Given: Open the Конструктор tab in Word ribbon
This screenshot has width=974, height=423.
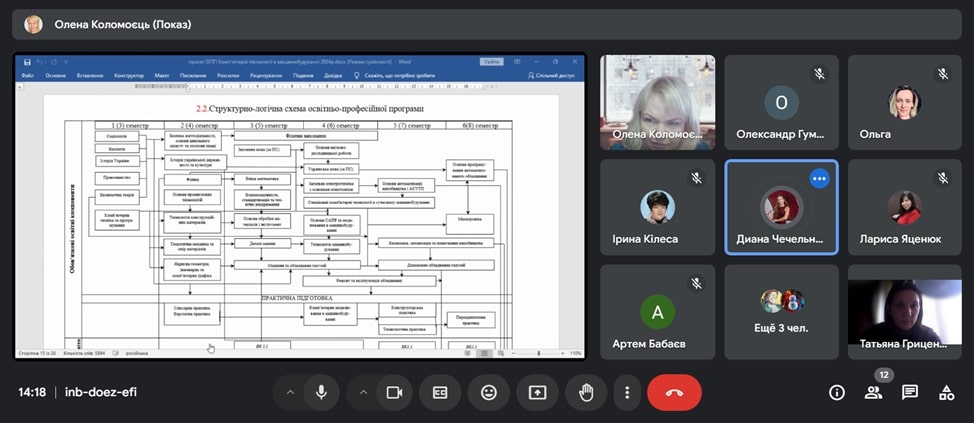Looking at the screenshot, I should click(x=129, y=76).
